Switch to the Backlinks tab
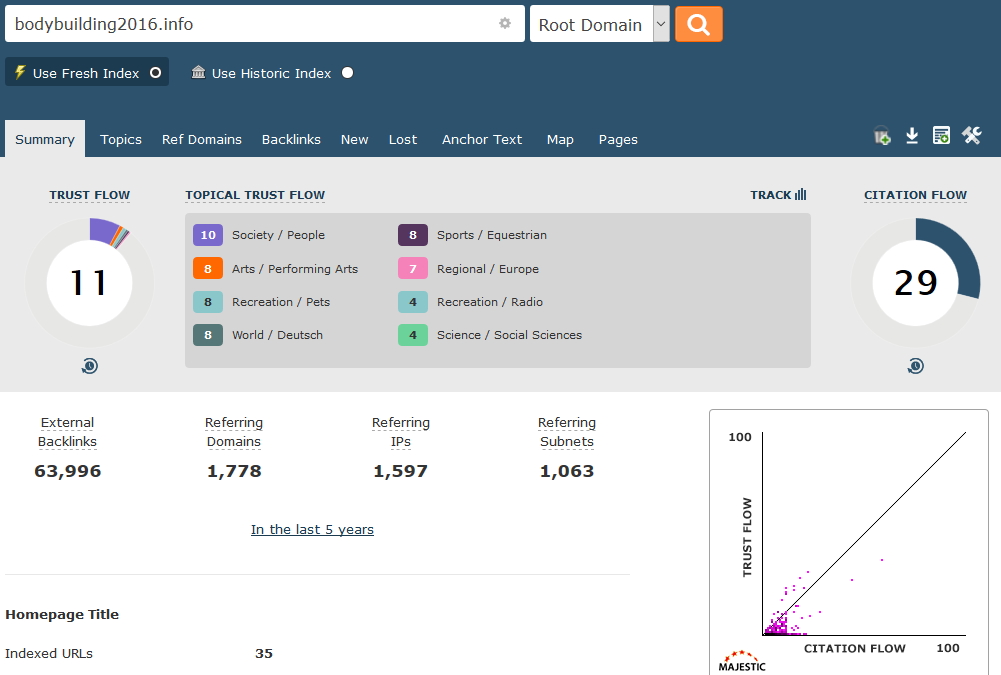Image resolution: width=1001 pixels, height=675 pixels. [291, 140]
